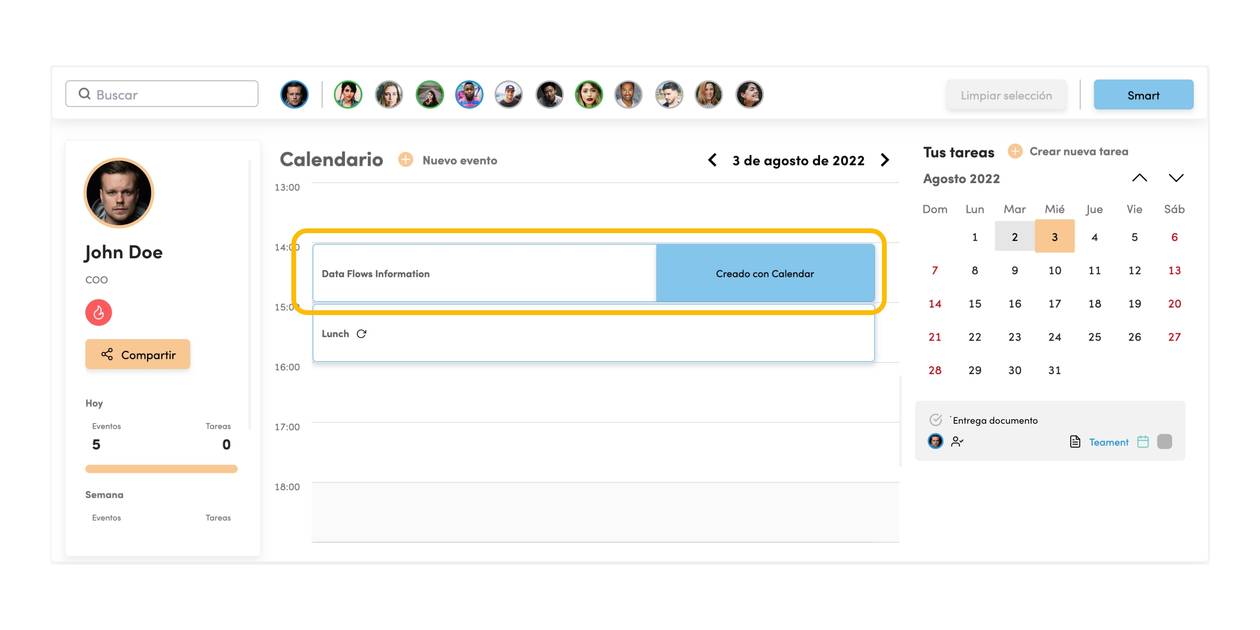The image size is (1260, 630).
Task: Click the Compartir share button
Action: click(x=137, y=354)
